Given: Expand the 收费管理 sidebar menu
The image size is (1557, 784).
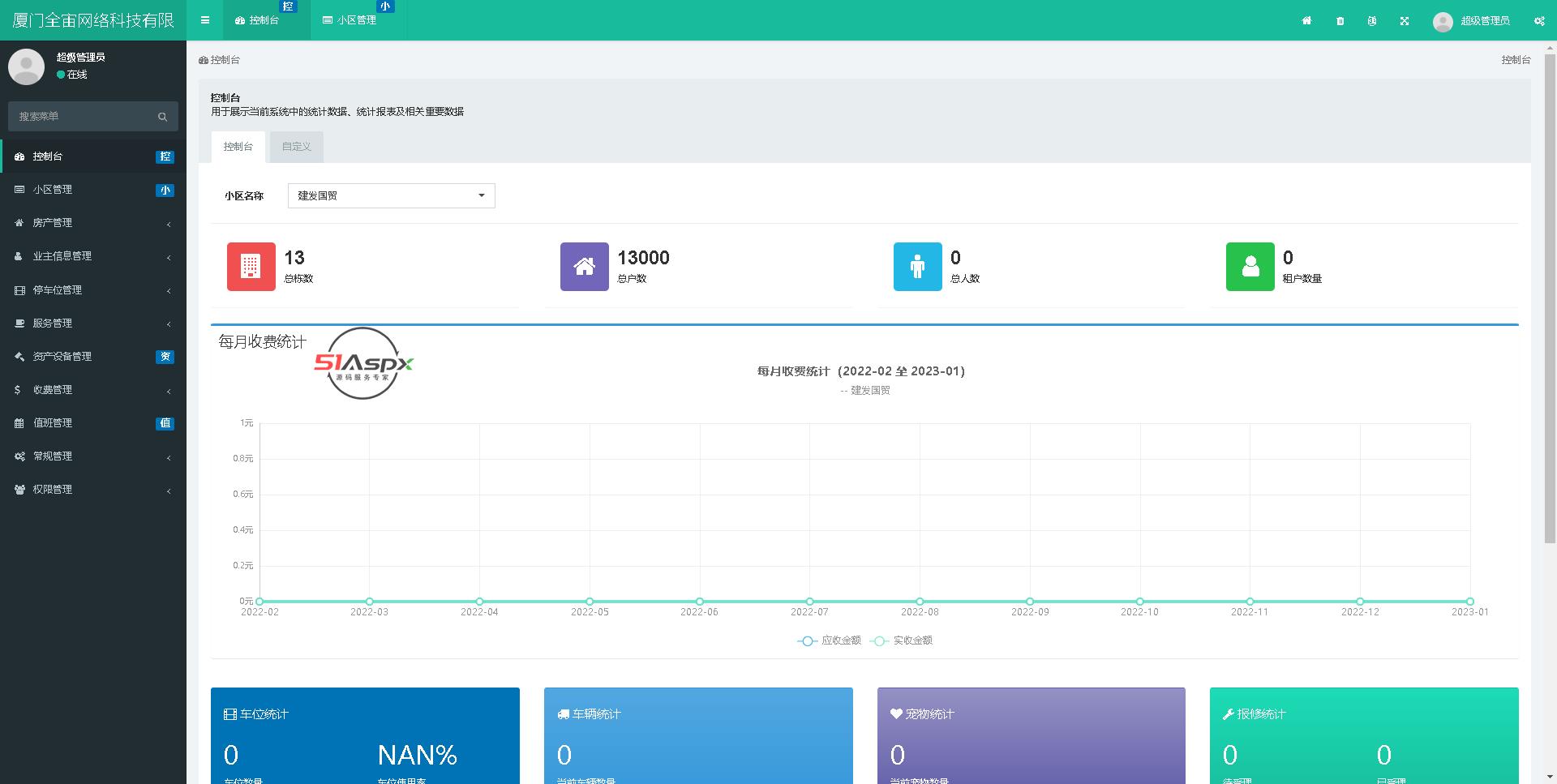Looking at the screenshot, I should point(93,390).
